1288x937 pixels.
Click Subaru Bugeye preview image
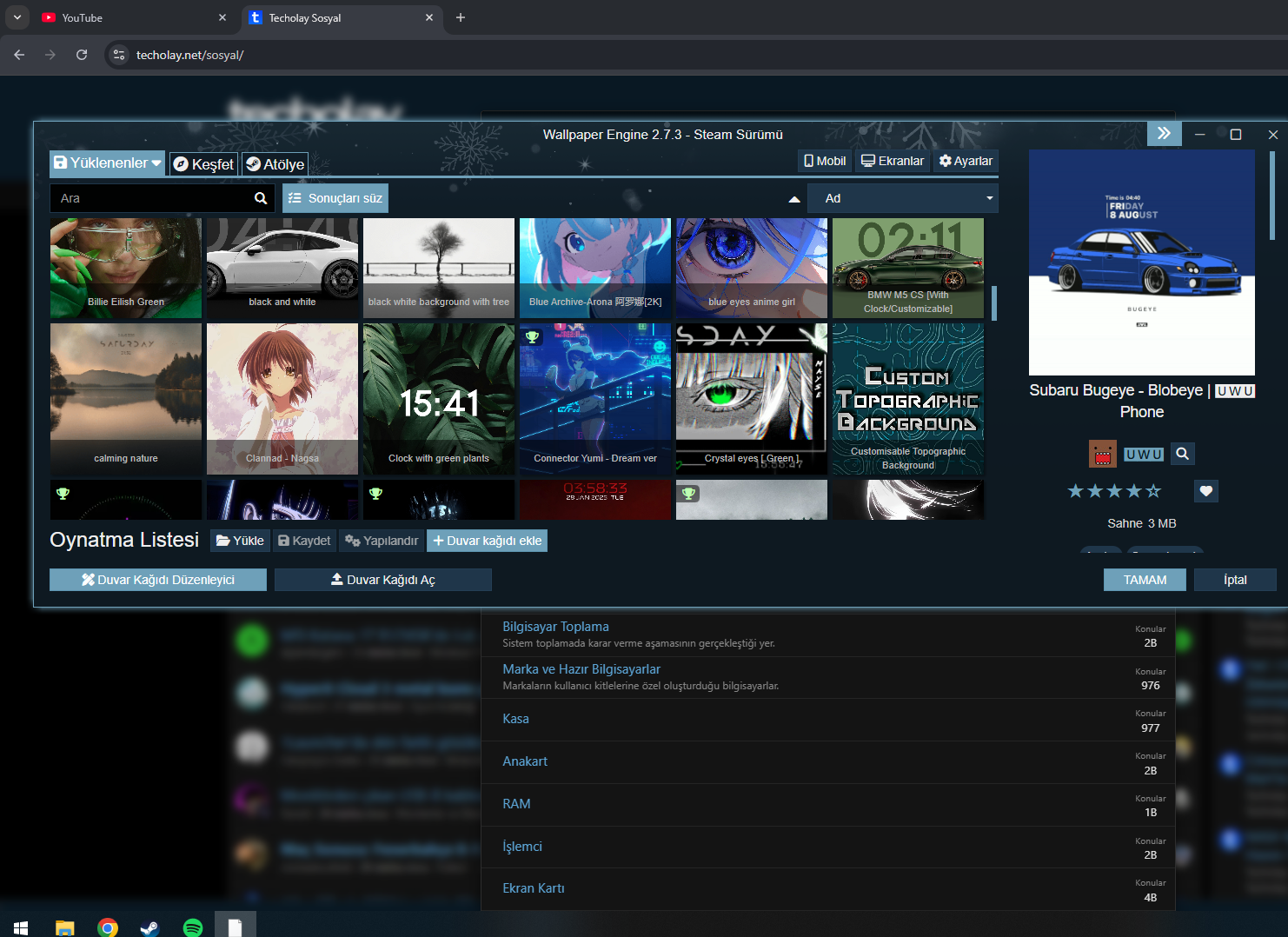point(1142,262)
